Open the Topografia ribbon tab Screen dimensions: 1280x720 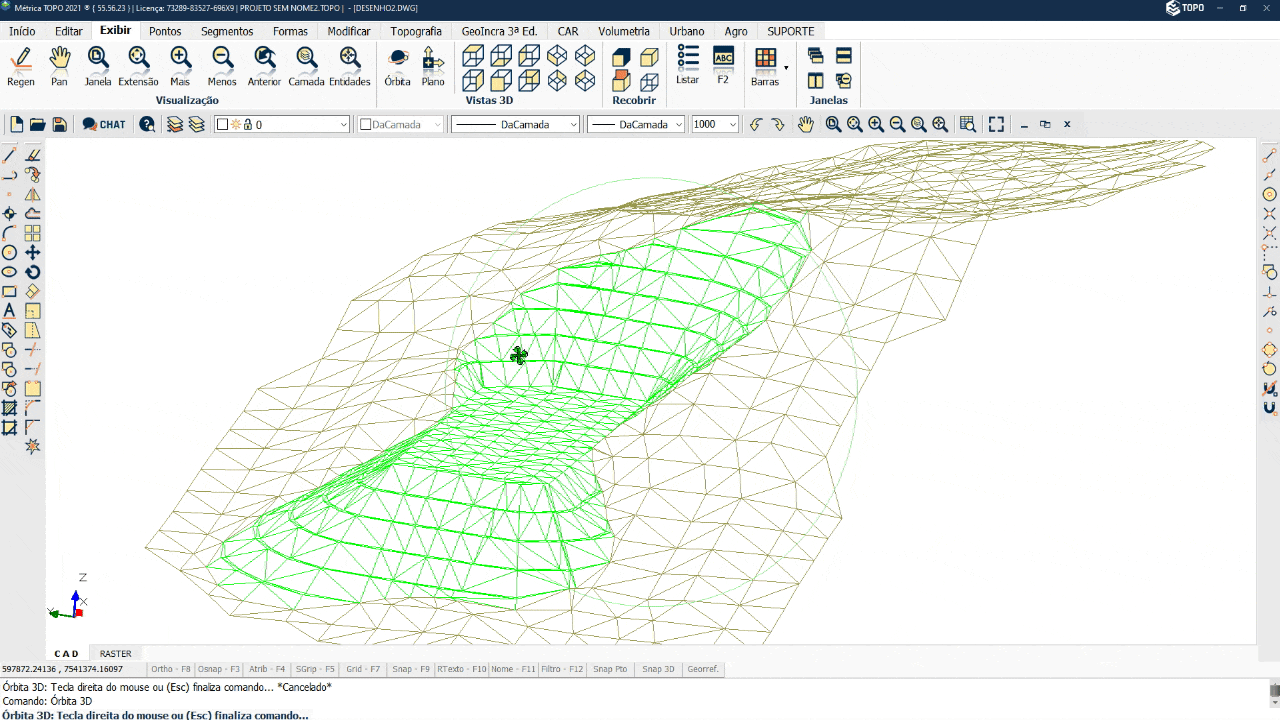(x=416, y=31)
